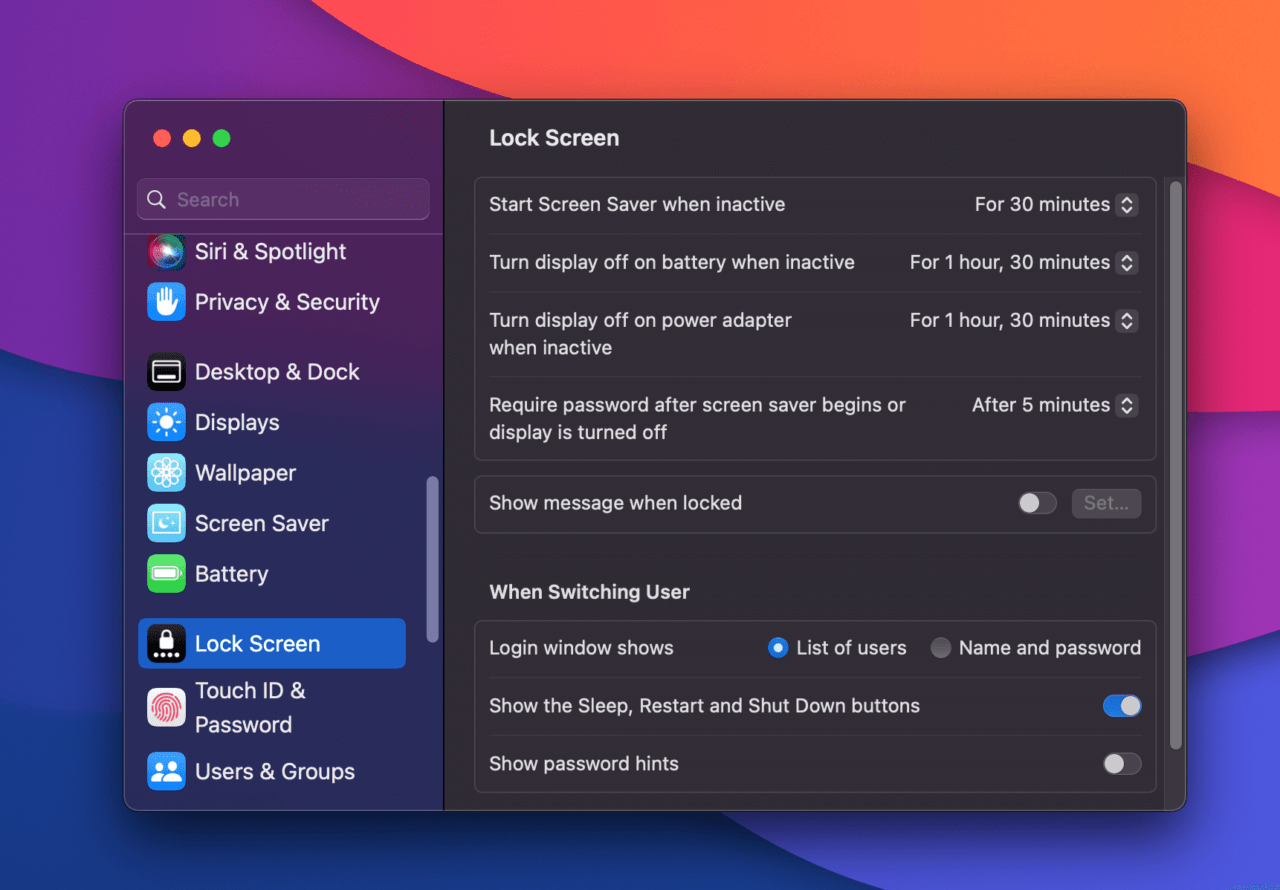Image resolution: width=1280 pixels, height=890 pixels.
Task: Change Turn display off on battery duration
Action: (1127, 262)
